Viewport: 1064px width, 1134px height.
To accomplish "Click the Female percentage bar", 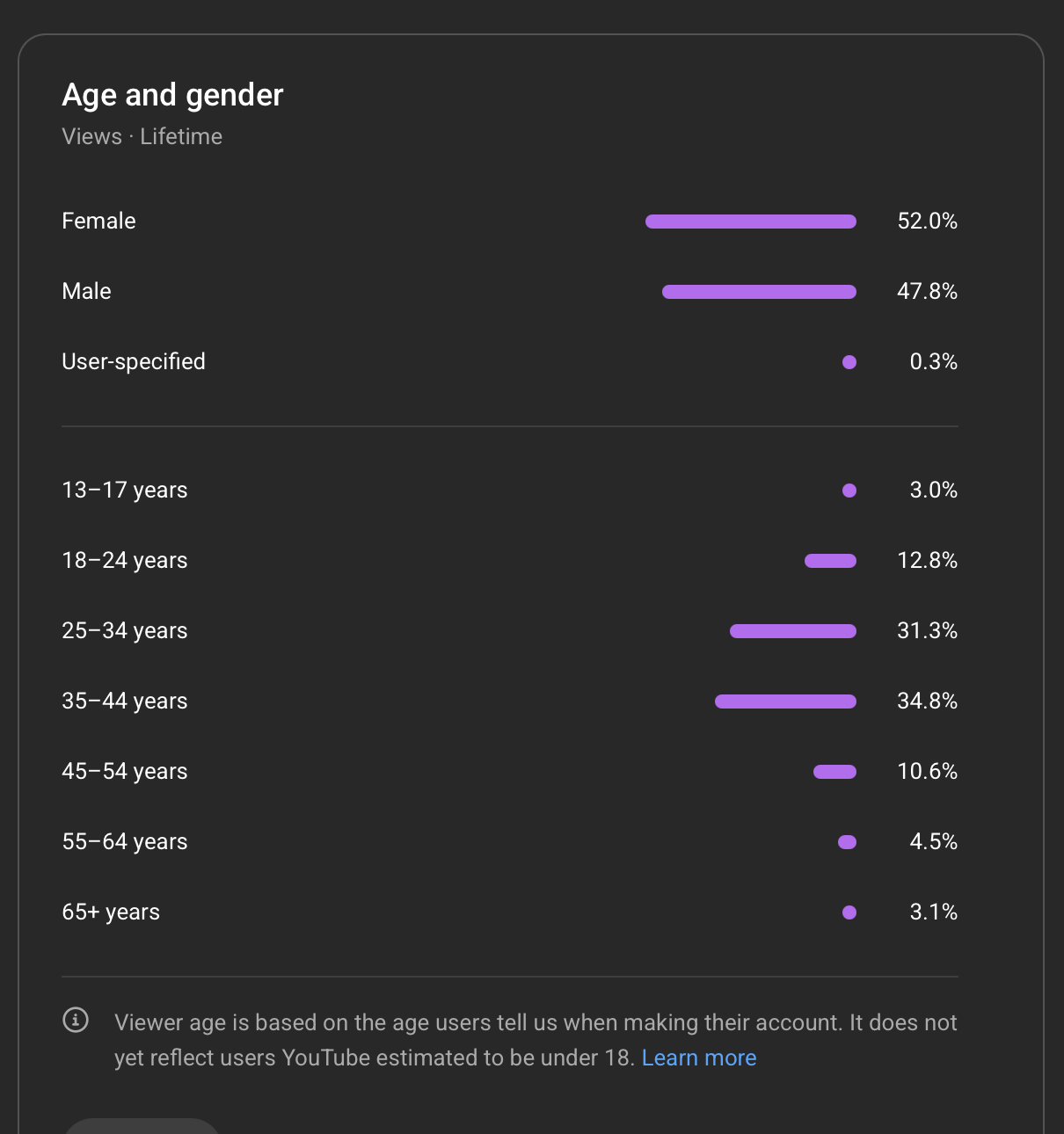I will tap(750, 222).
